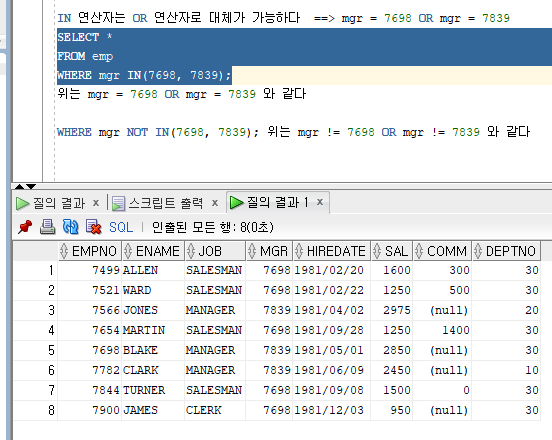Image resolution: width=552 pixels, height=440 pixels.
Task: Click the MARTIN cell
Action: click(153, 330)
